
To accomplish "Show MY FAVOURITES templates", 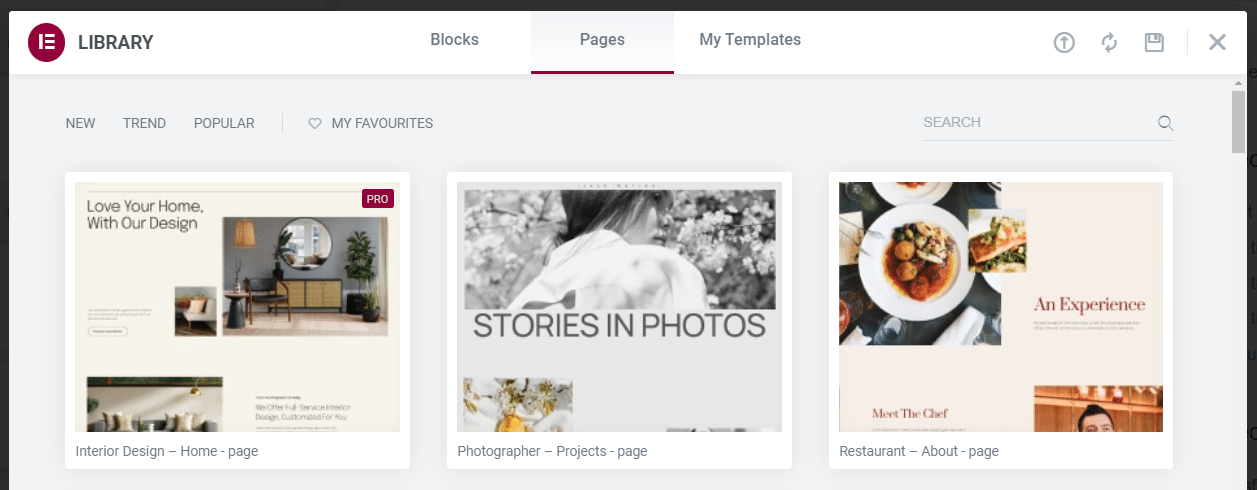I will point(382,124).
